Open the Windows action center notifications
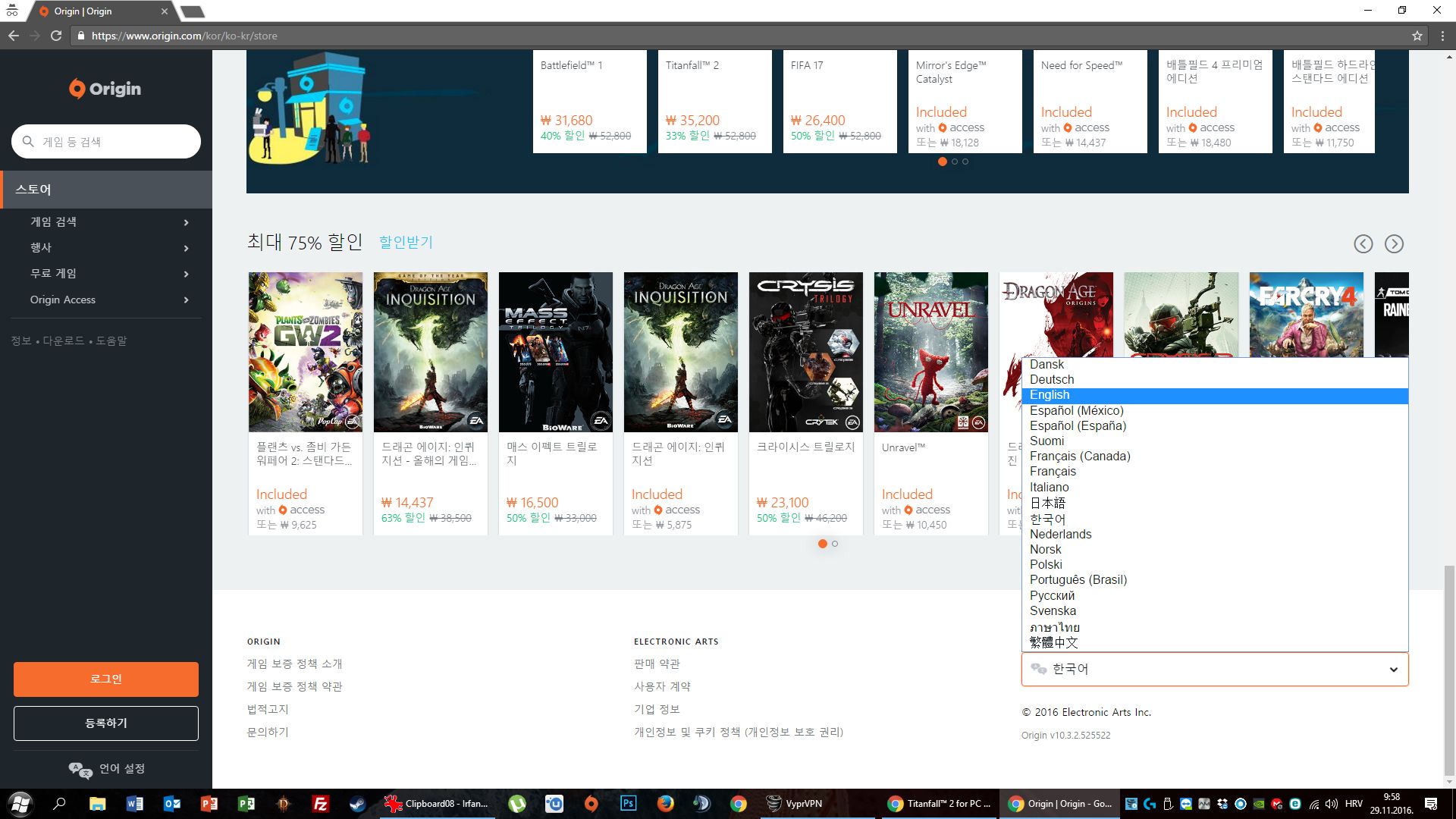This screenshot has height=819, width=1456. (1431, 804)
